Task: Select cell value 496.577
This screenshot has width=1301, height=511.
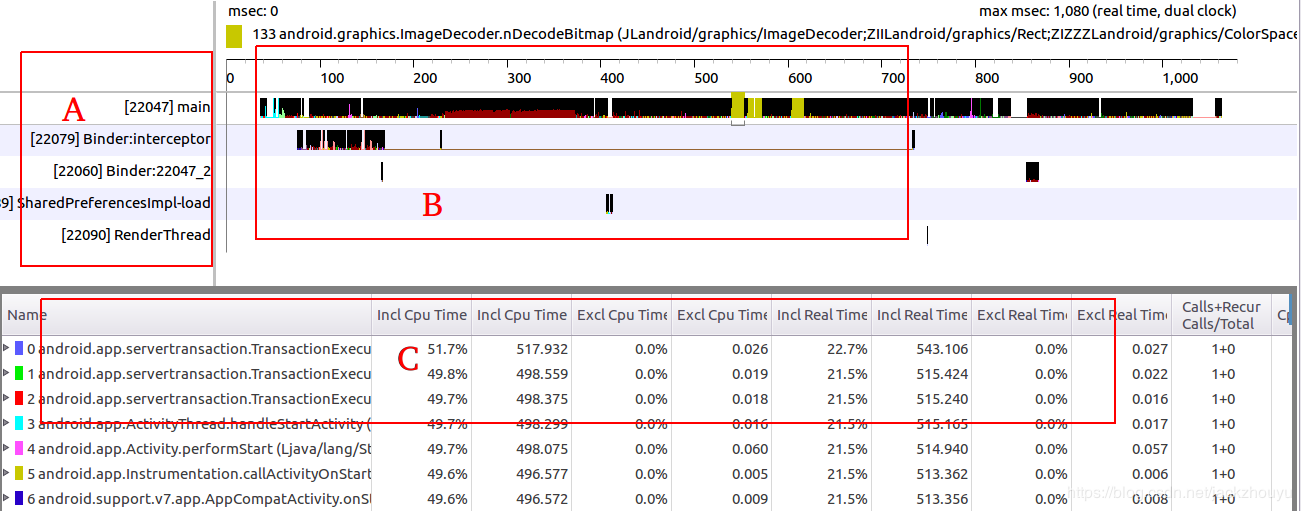Action: pyautogui.click(x=542, y=474)
